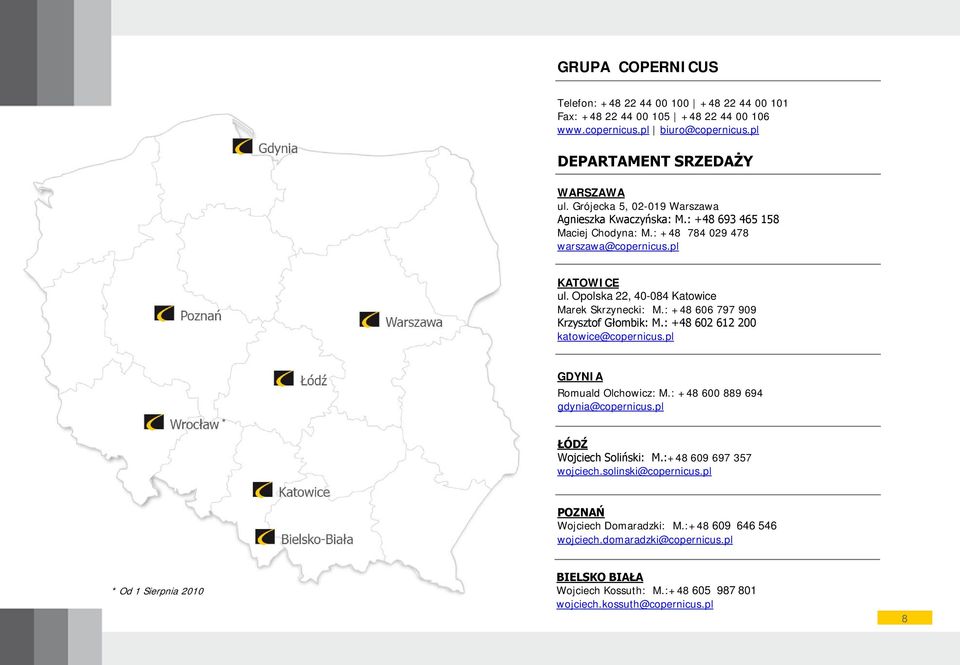Click the Copernicus logo marker beside Wrocław
960x665 pixels.
[154, 422]
